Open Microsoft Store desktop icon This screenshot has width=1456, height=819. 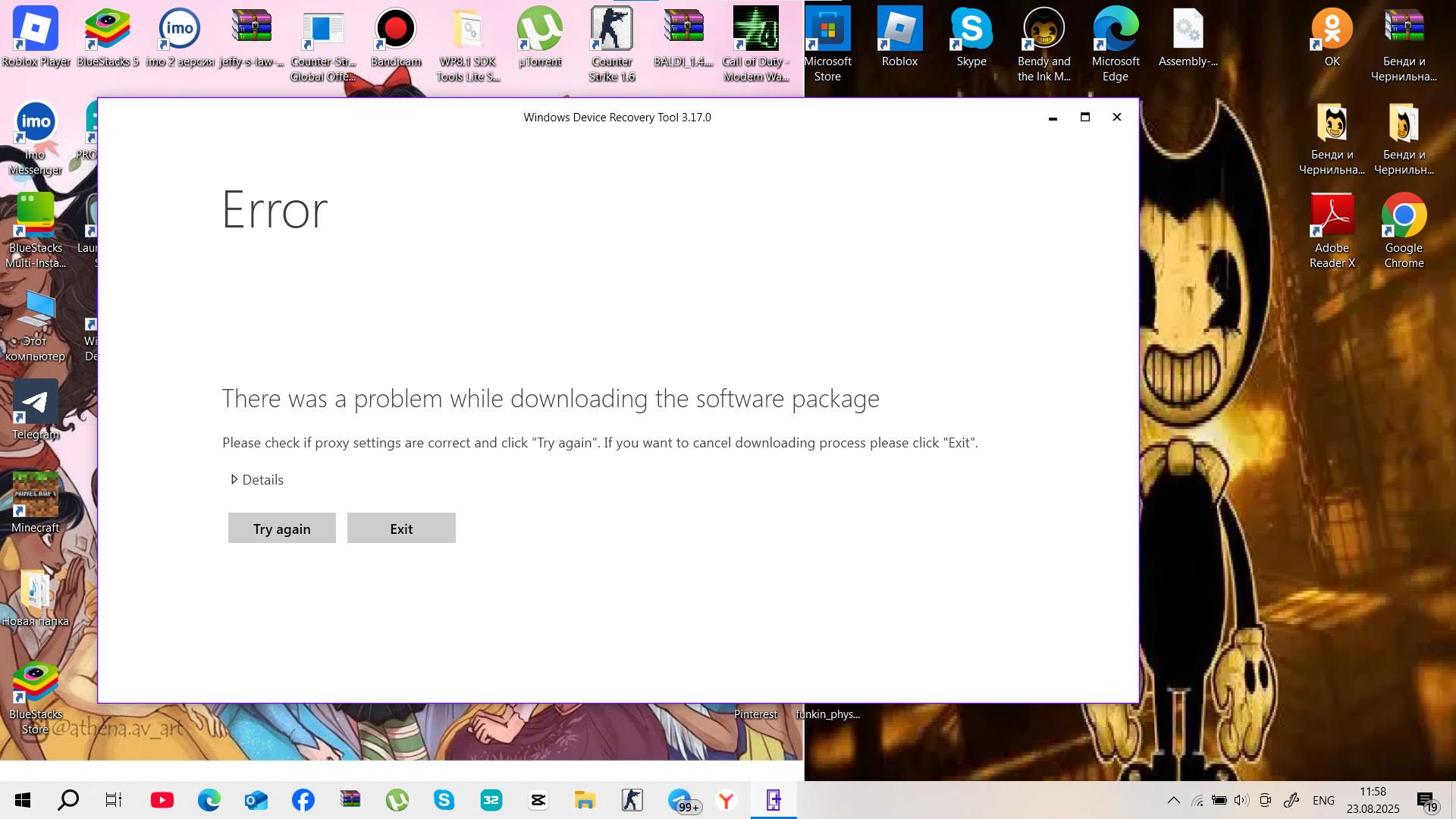[x=827, y=44]
